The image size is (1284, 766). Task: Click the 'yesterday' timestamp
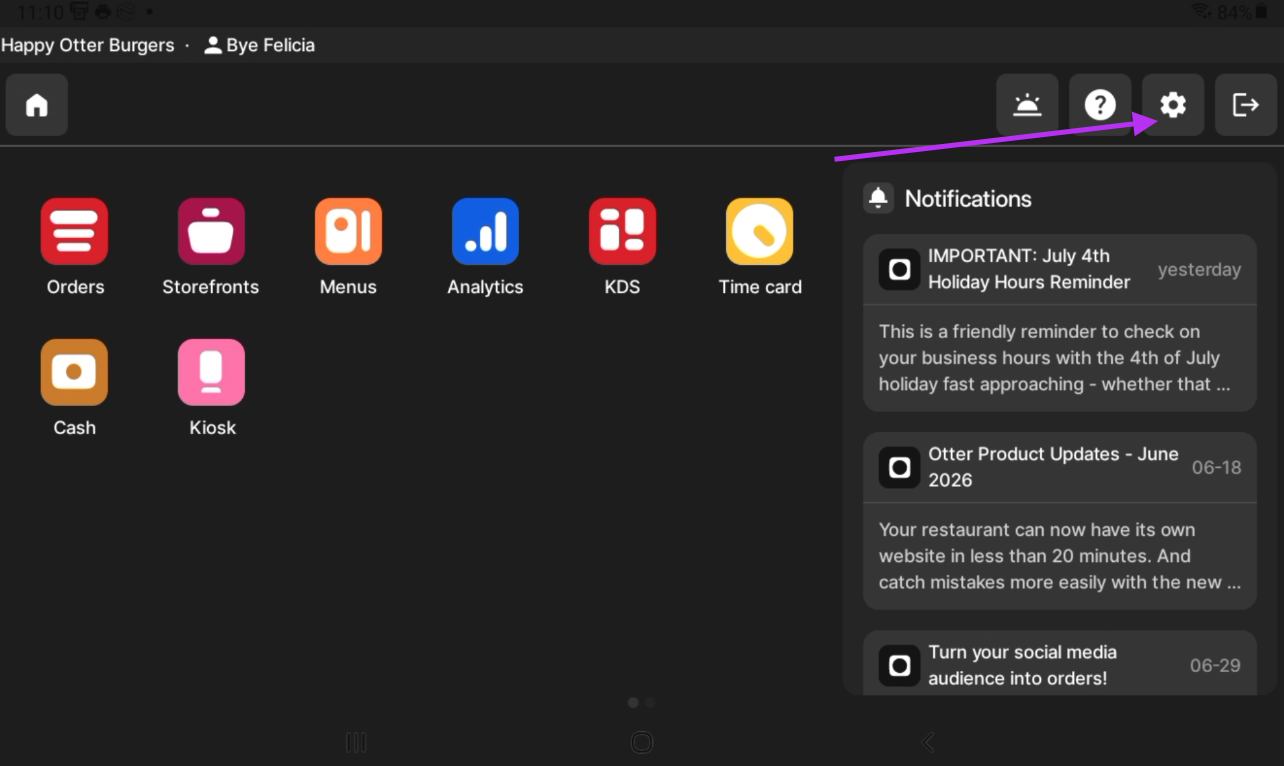1199,269
